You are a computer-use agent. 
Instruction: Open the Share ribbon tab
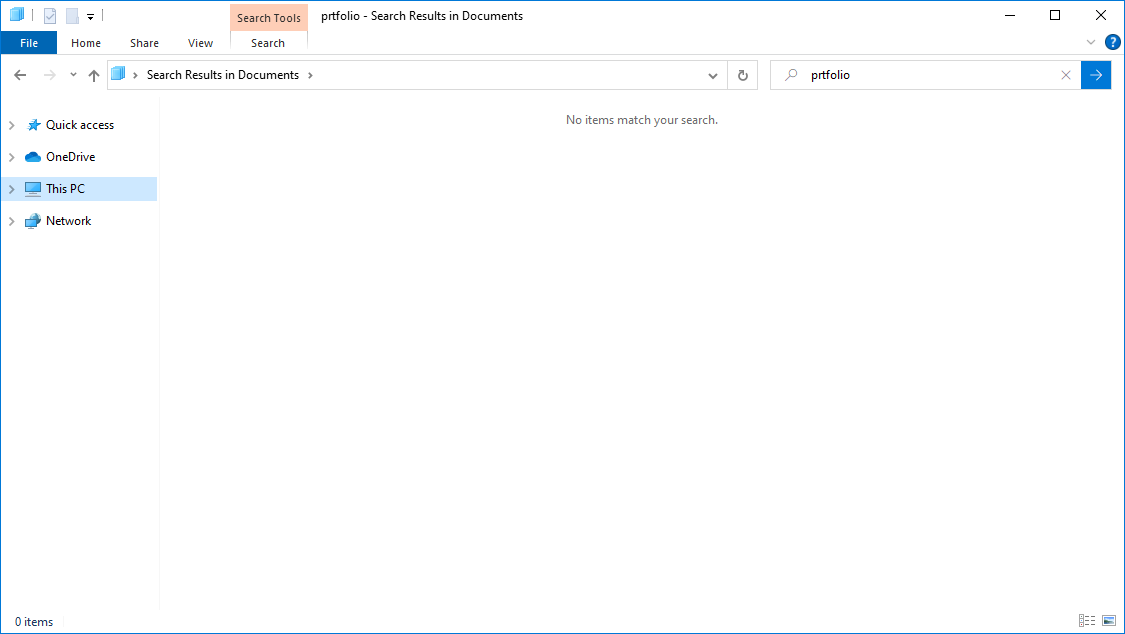click(x=144, y=43)
